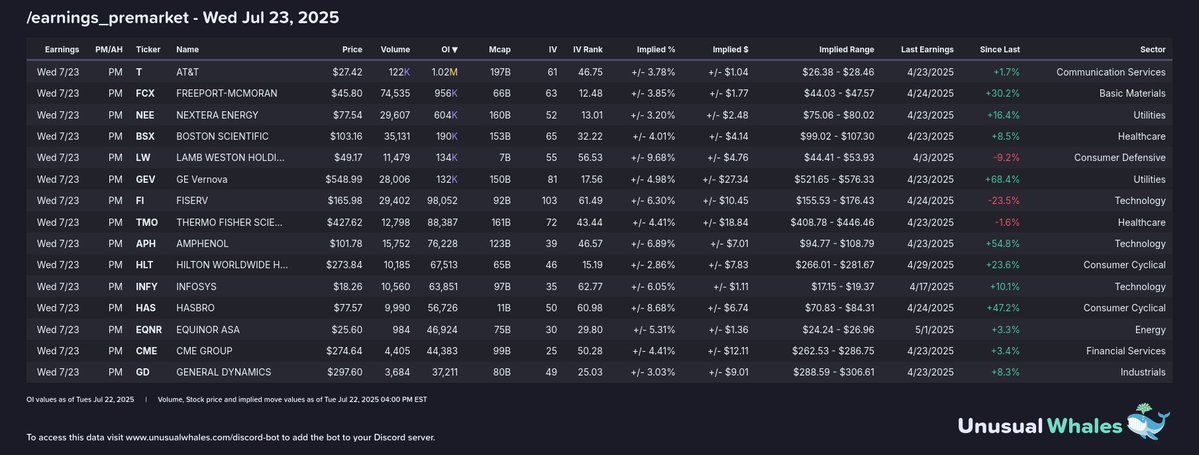
Task: Click Fiserv since last -23.5%
Action: (1002, 200)
